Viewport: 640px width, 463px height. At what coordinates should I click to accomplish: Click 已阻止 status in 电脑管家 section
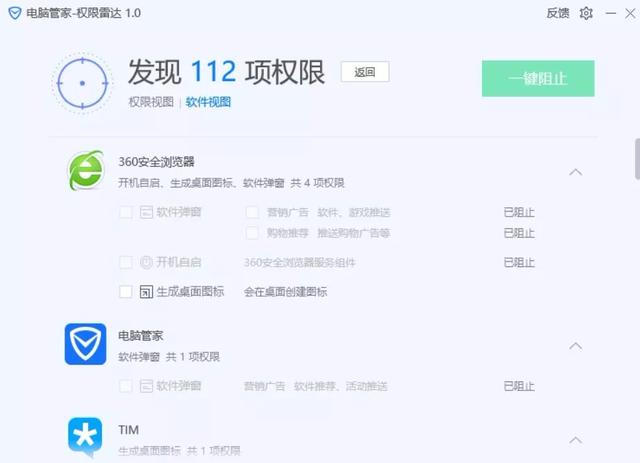coord(519,386)
